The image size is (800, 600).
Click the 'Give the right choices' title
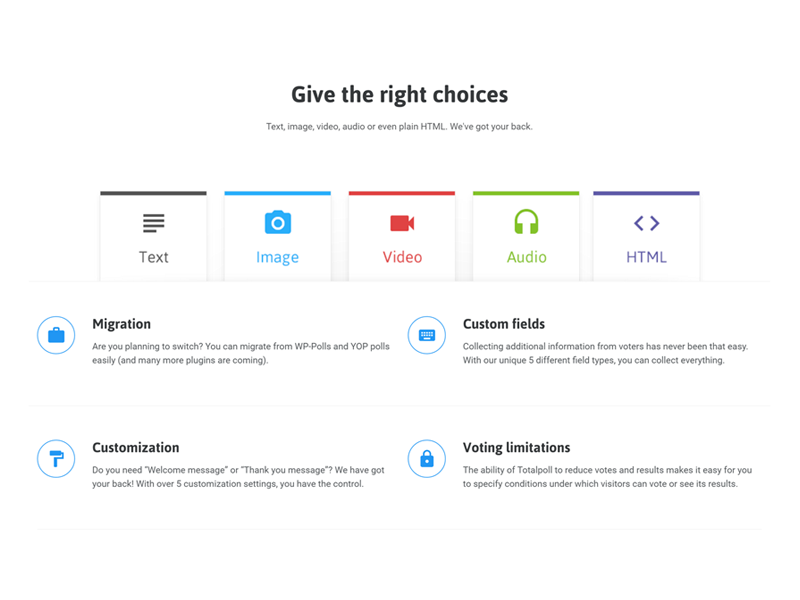pyautogui.click(x=399, y=95)
